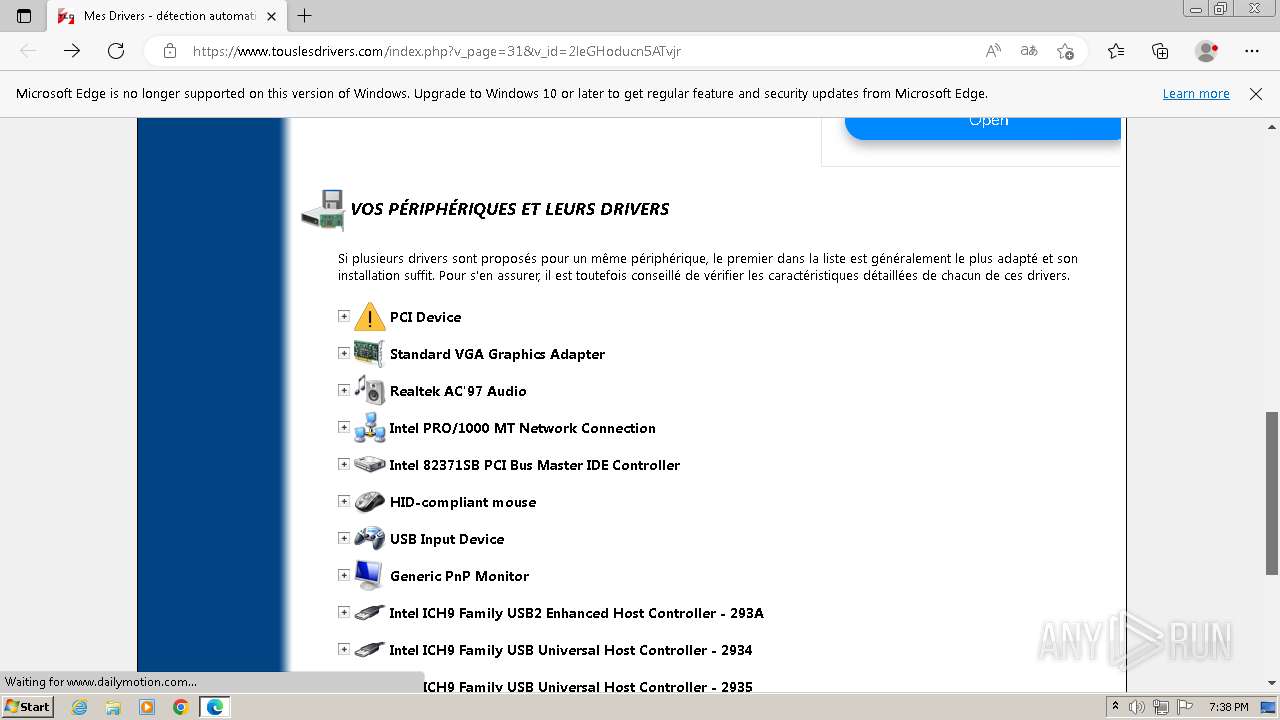Select Standard VGA Graphics Adapter text
1280x720 pixels.
coord(497,354)
